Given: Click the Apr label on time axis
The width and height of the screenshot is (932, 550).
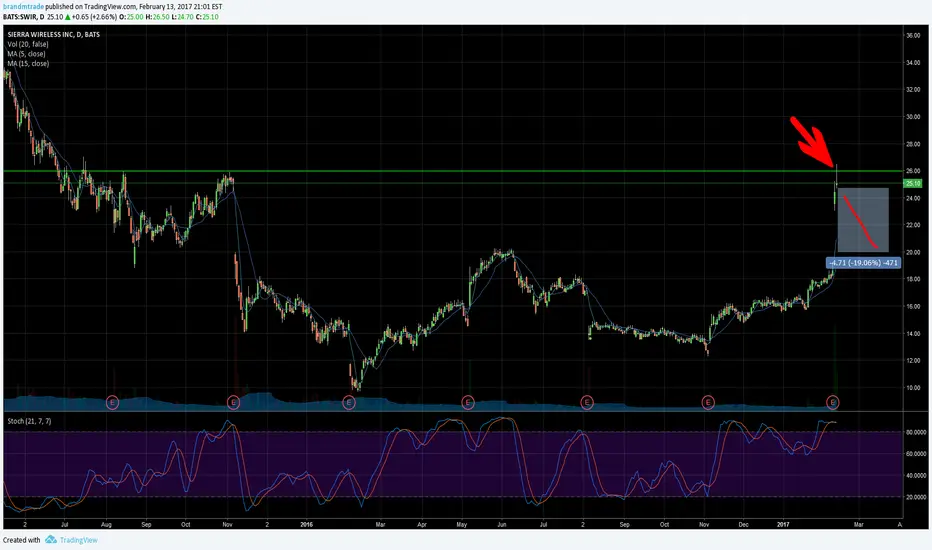Looking at the screenshot, I should (x=422, y=524).
